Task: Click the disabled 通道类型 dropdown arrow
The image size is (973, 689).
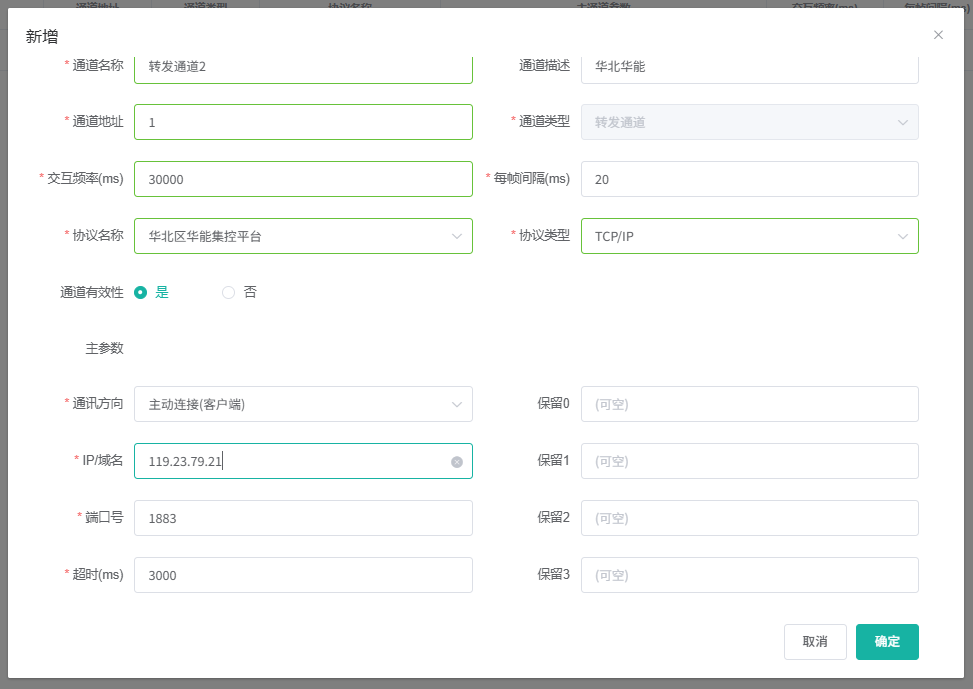Action: 902,123
